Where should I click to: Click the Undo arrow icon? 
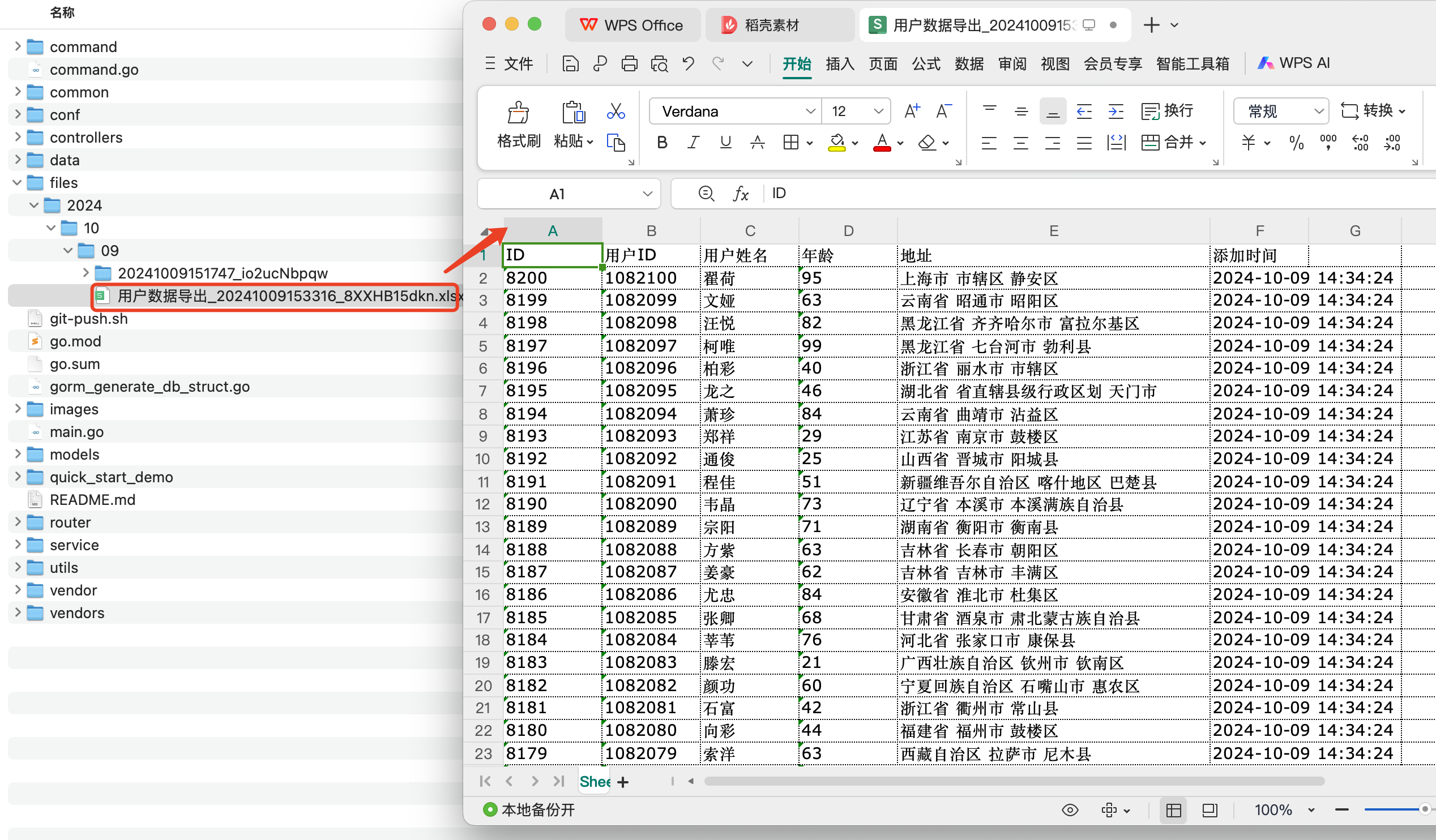tap(689, 63)
